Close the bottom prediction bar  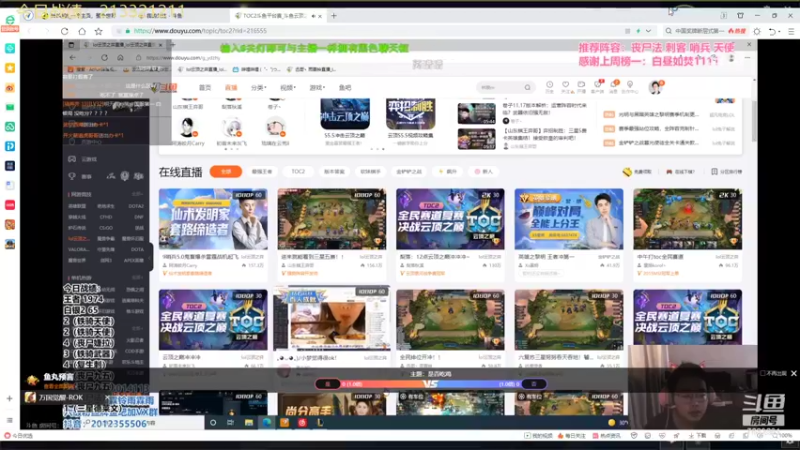(794, 373)
